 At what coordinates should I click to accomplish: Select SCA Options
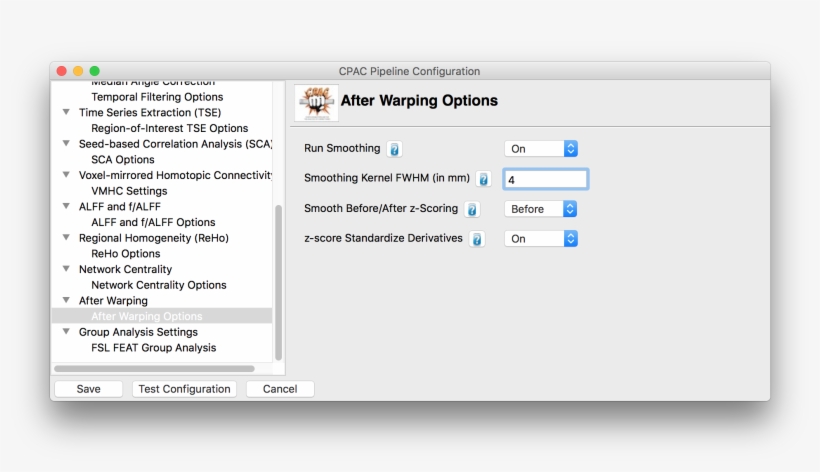tap(123, 159)
